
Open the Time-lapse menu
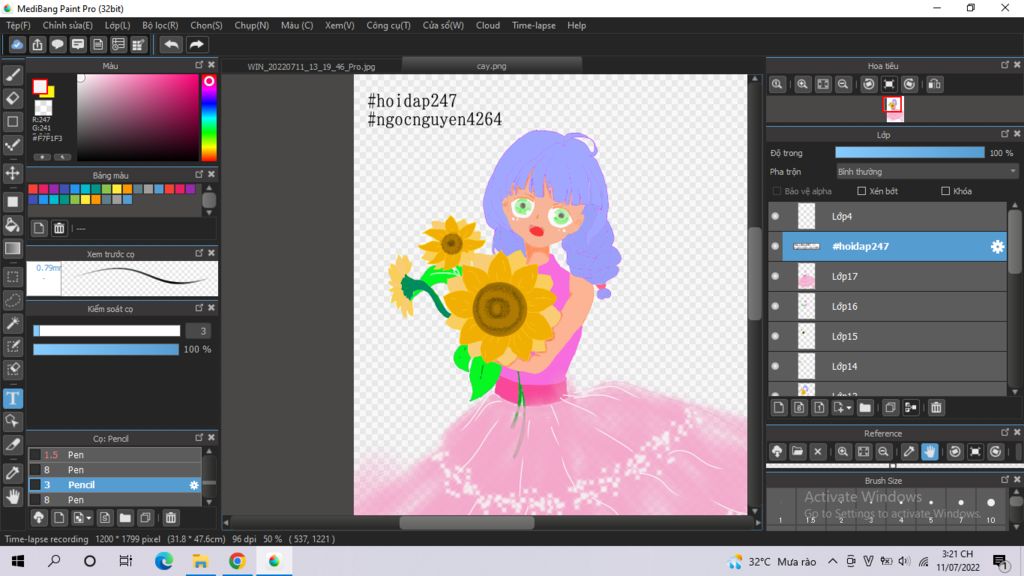[x=534, y=25]
